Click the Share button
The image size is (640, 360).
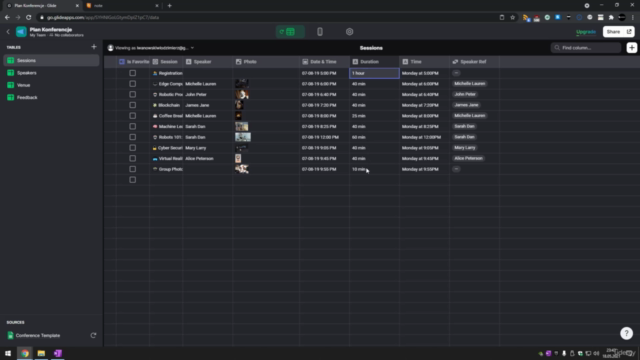[x=618, y=32]
